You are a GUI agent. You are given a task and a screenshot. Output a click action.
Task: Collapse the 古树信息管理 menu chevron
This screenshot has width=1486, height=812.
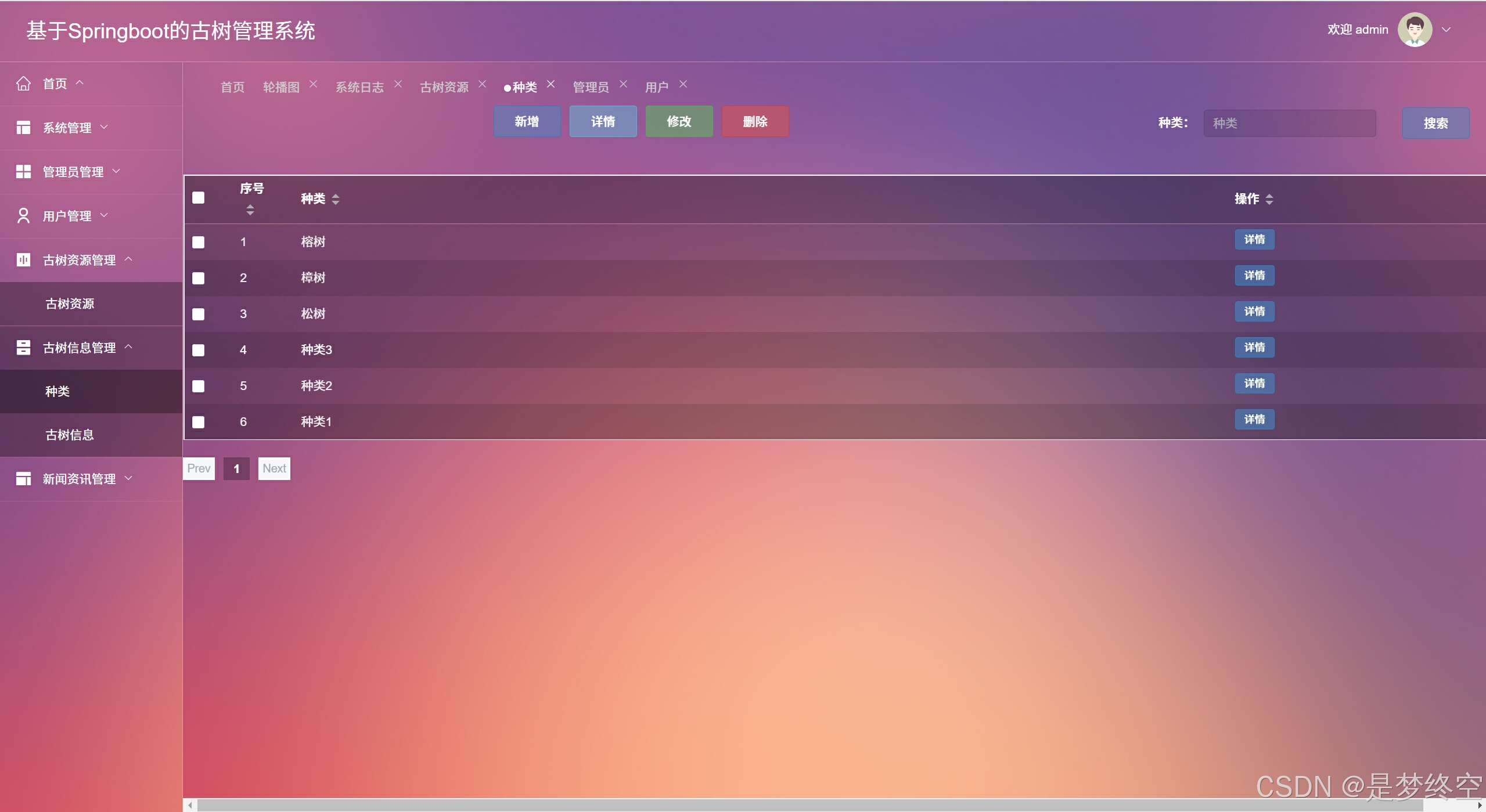coord(129,347)
